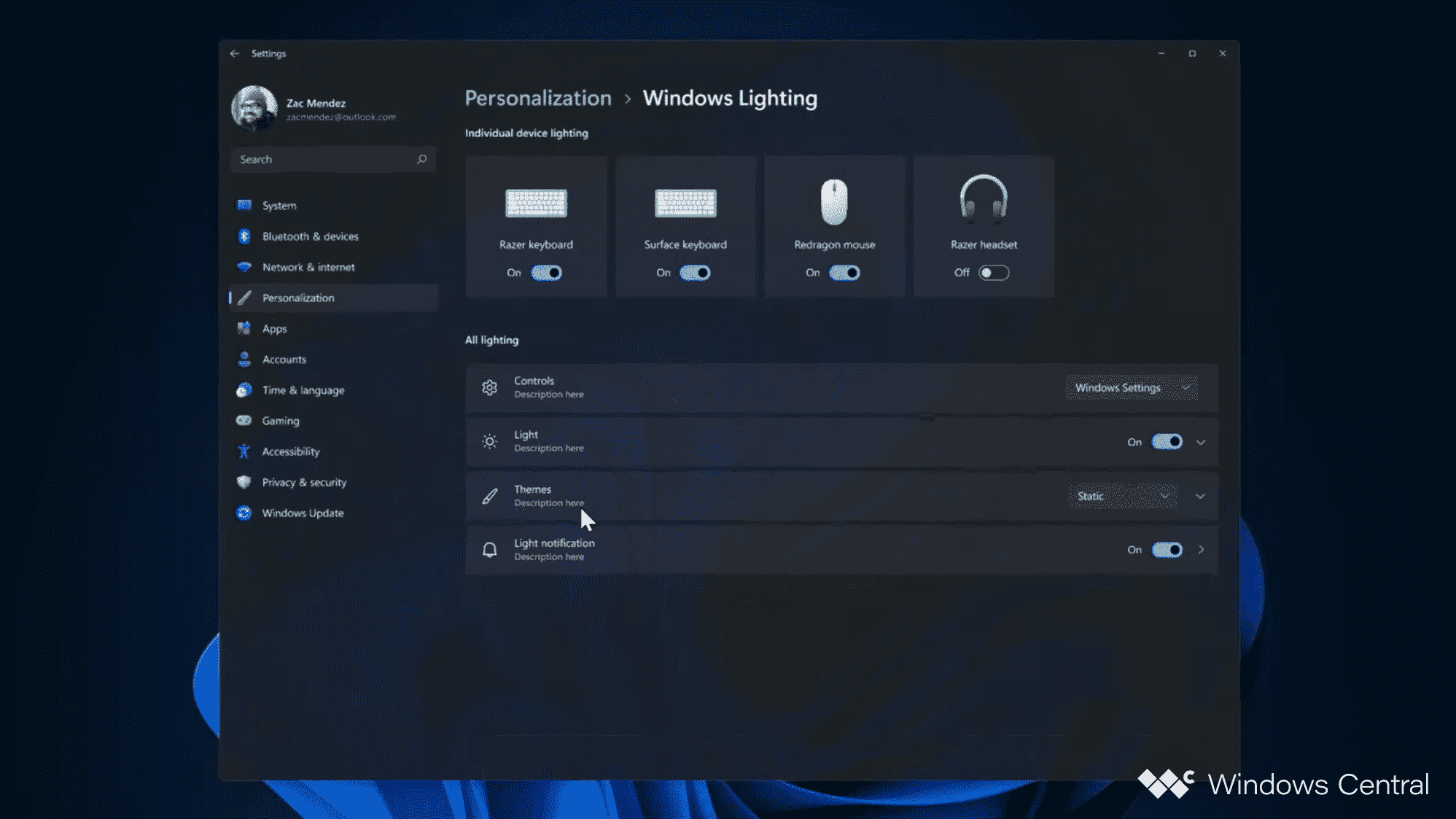Expand the Light row chevron
This screenshot has height=819, width=1456.
pos(1201,442)
